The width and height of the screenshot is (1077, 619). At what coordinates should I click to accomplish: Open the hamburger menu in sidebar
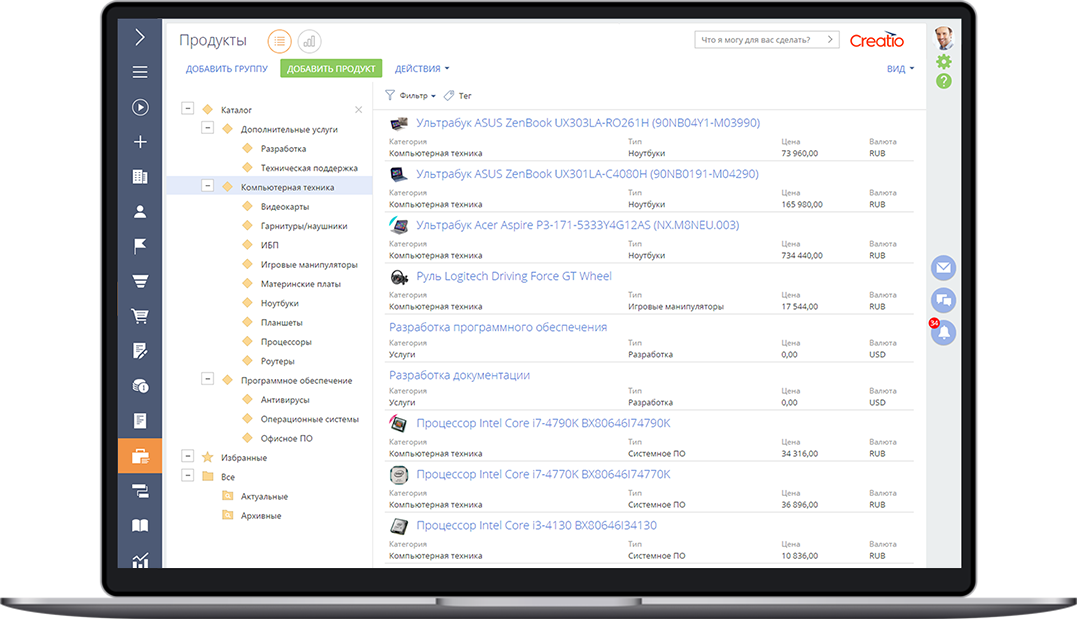pos(140,72)
